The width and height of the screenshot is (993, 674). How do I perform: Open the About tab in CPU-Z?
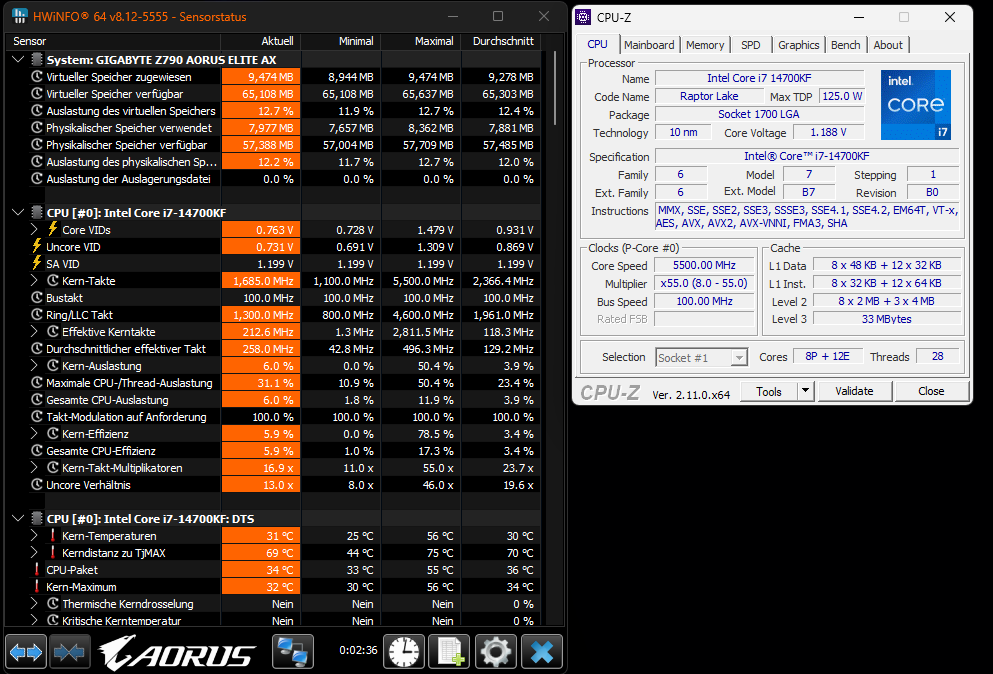[x=888, y=45]
